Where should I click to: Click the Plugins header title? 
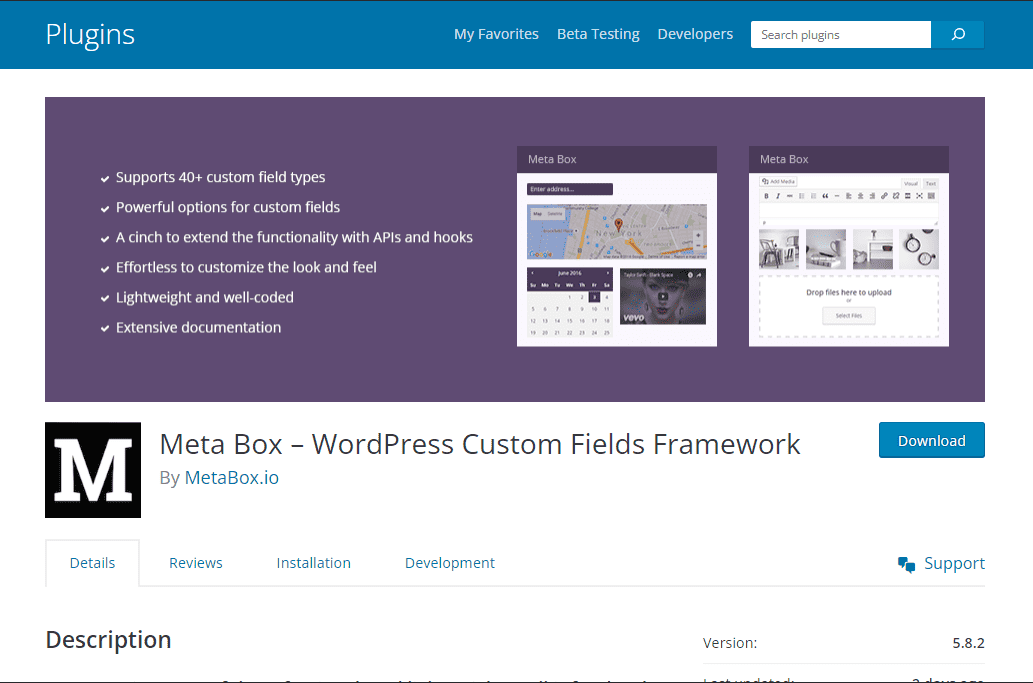pos(90,34)
